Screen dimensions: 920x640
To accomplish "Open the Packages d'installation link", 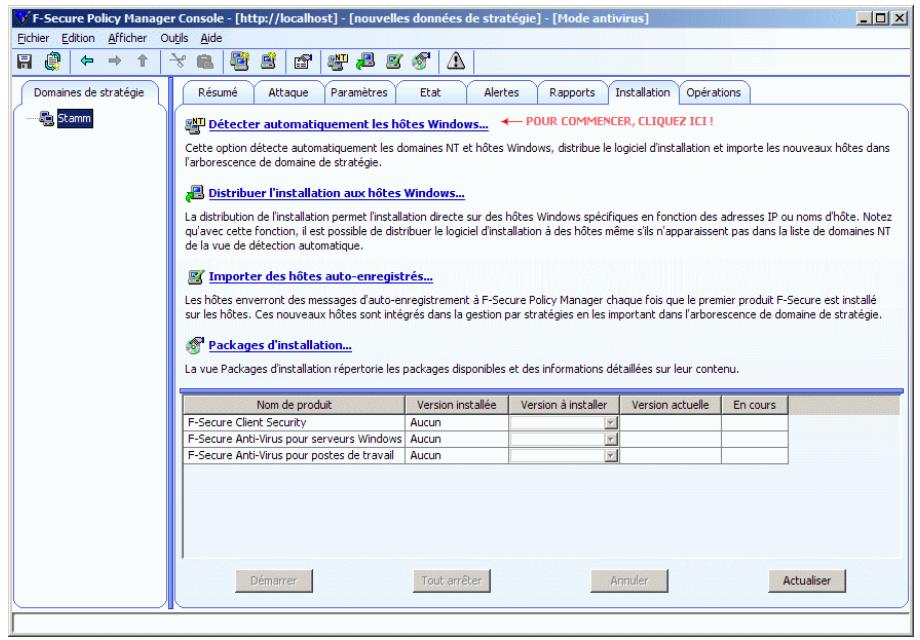I will tap(280, 345).
